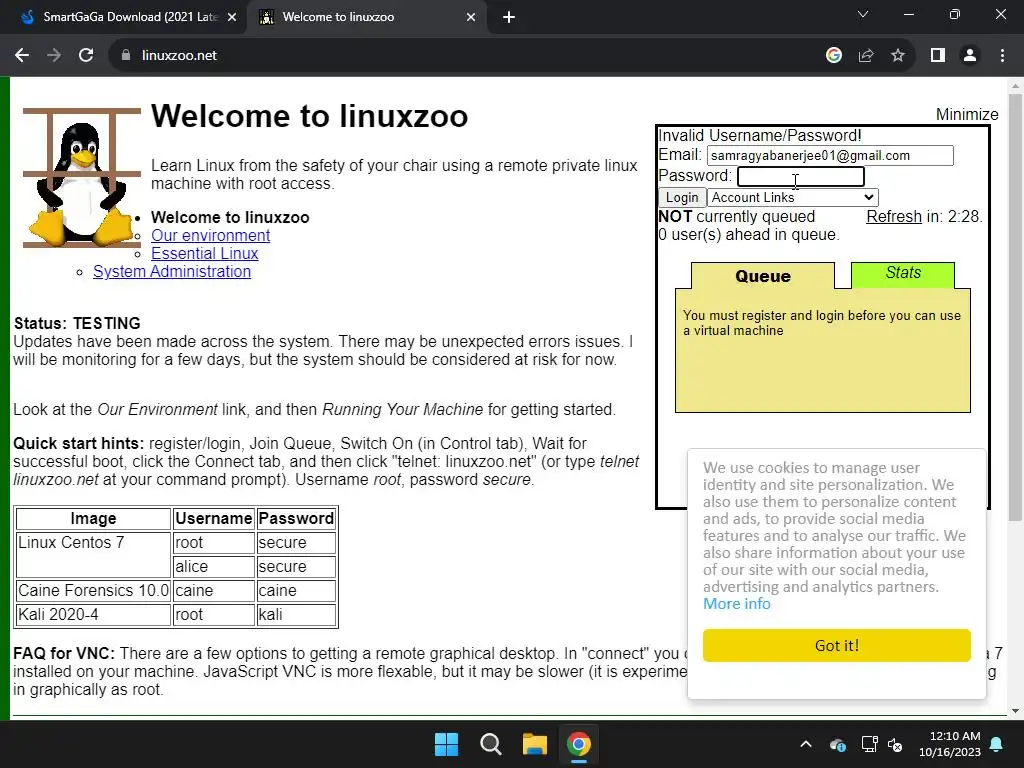Open the Stats tab
Viewport: 1024px width, 768px height.
pos(903,274)
